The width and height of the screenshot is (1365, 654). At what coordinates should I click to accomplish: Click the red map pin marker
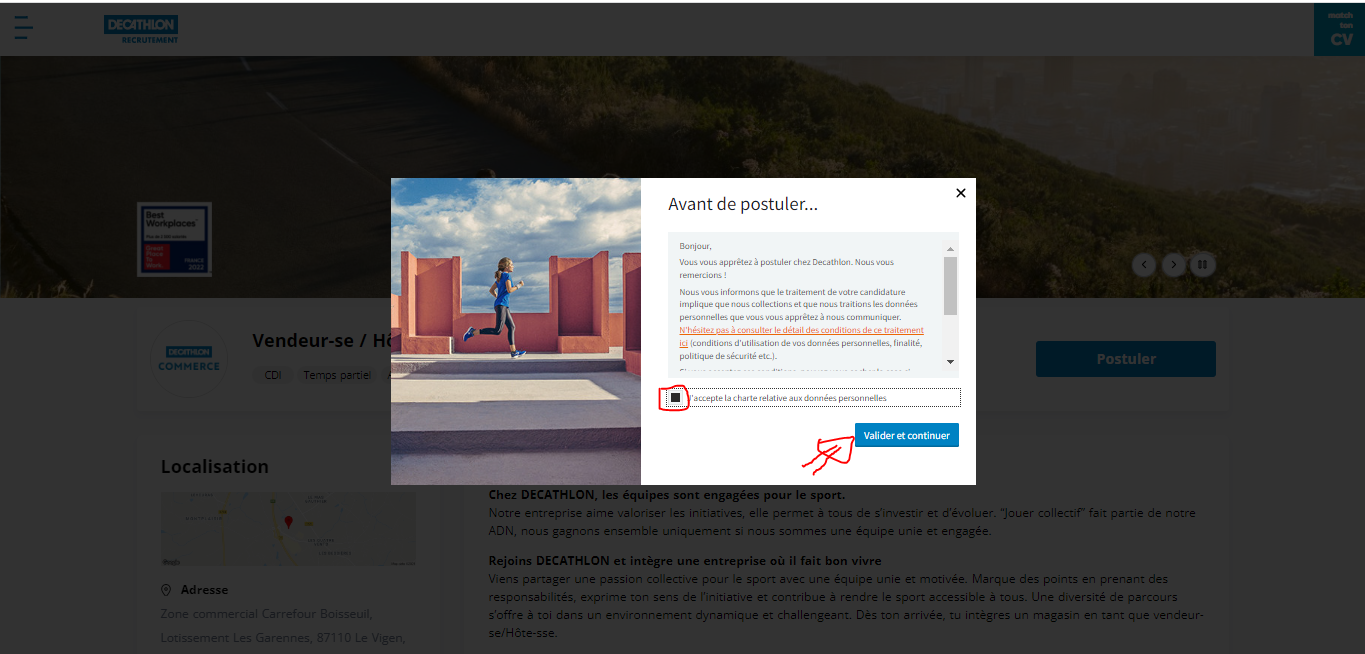[289, 522]
